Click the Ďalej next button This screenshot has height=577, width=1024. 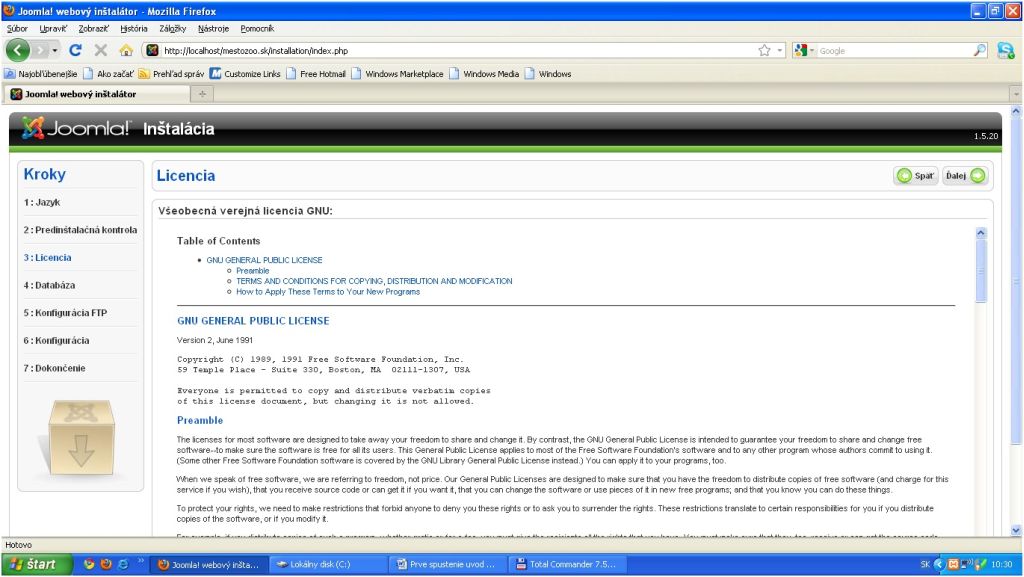(x=965, y=176)
